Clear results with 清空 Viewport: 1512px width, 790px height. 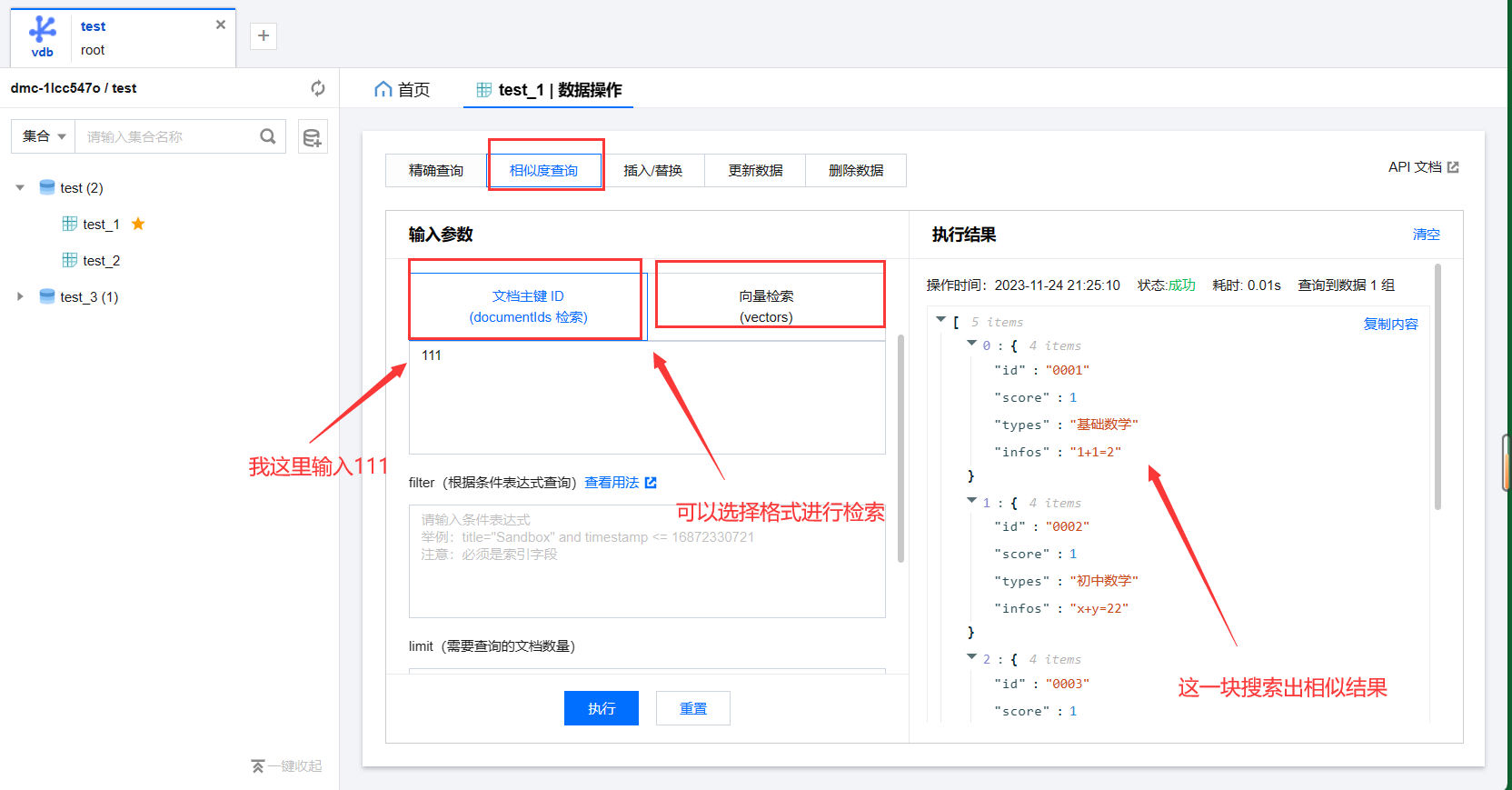[1426, 235]
